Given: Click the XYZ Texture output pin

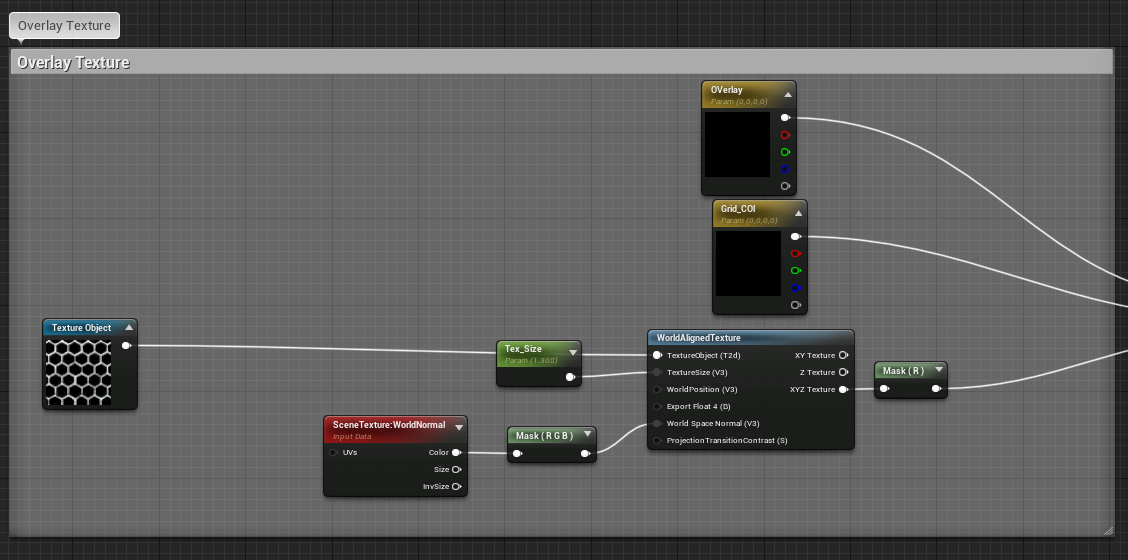Looking at the screenshot, I should tap(843, 389).
